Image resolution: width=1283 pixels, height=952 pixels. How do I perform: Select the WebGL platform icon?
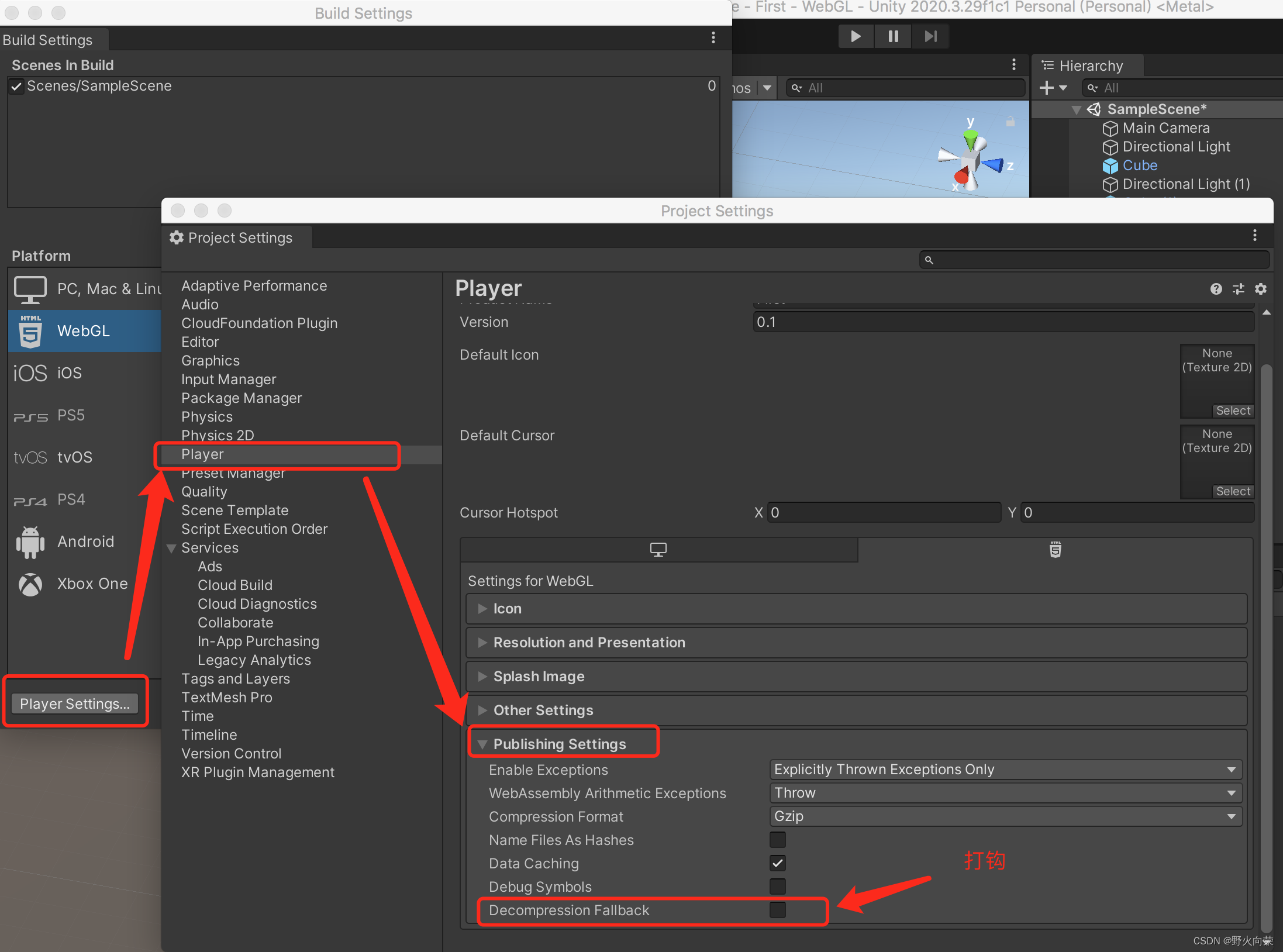(x=30, y=330)
